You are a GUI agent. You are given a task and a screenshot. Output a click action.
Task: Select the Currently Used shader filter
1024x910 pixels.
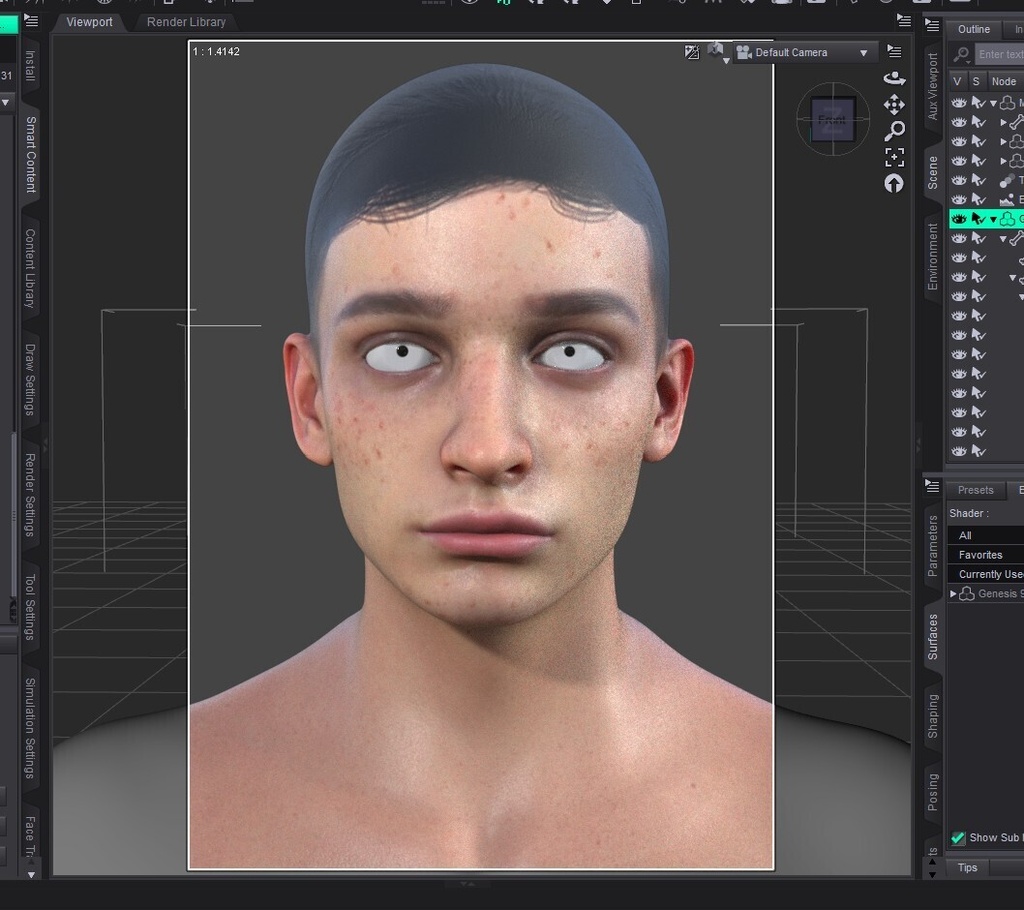[x=985, y=574]
